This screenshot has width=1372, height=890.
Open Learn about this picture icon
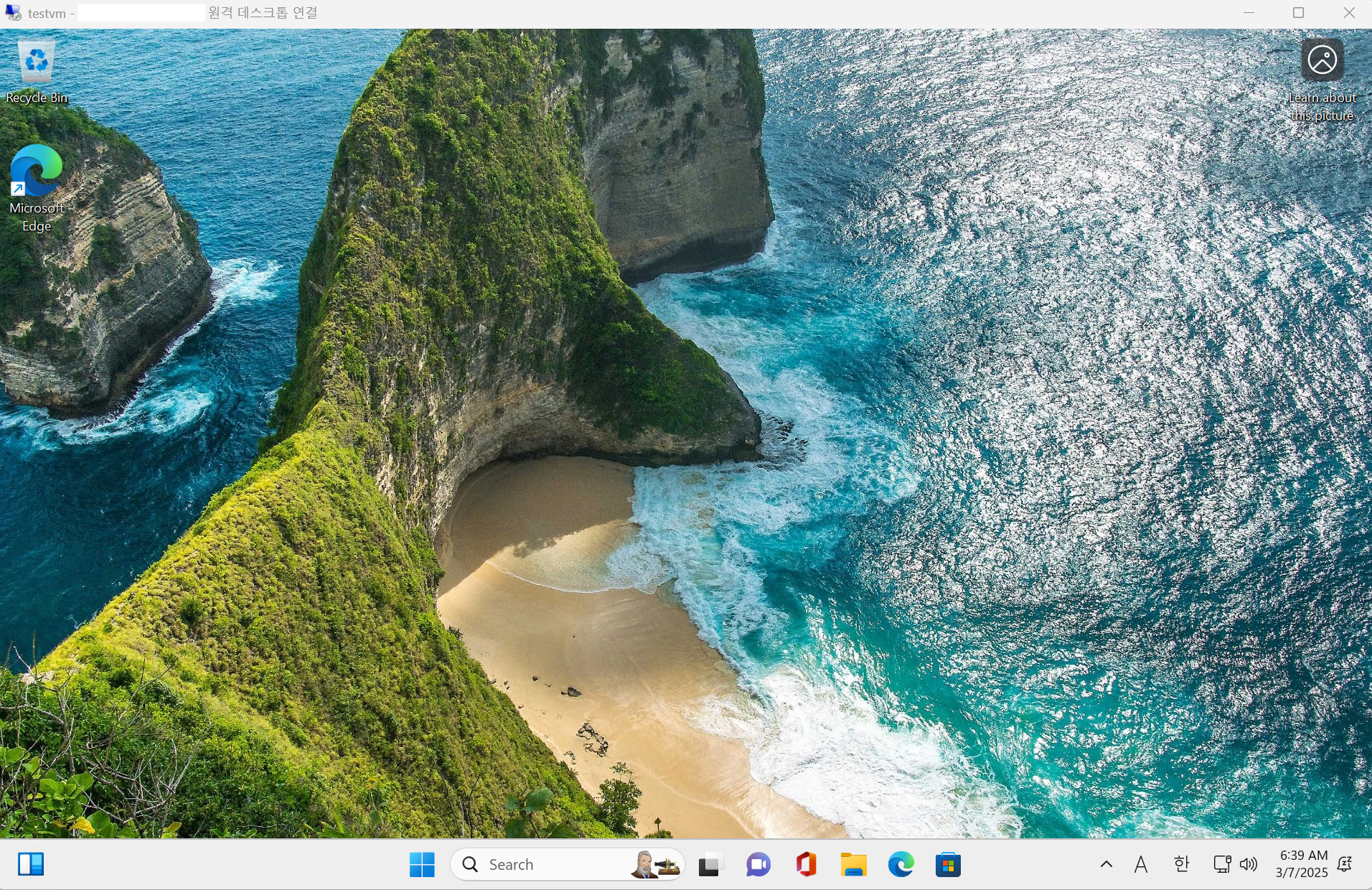point(1322,80)
